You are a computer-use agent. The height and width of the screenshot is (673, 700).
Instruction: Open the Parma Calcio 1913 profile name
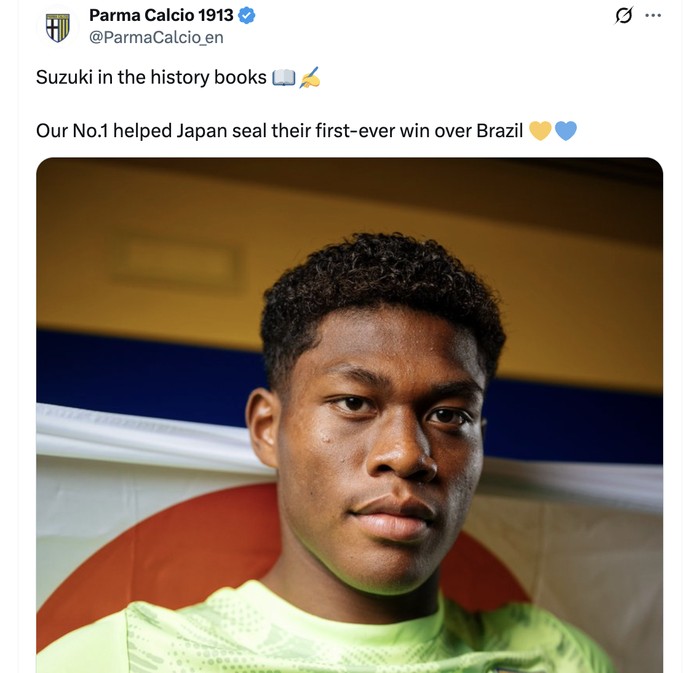161,15
